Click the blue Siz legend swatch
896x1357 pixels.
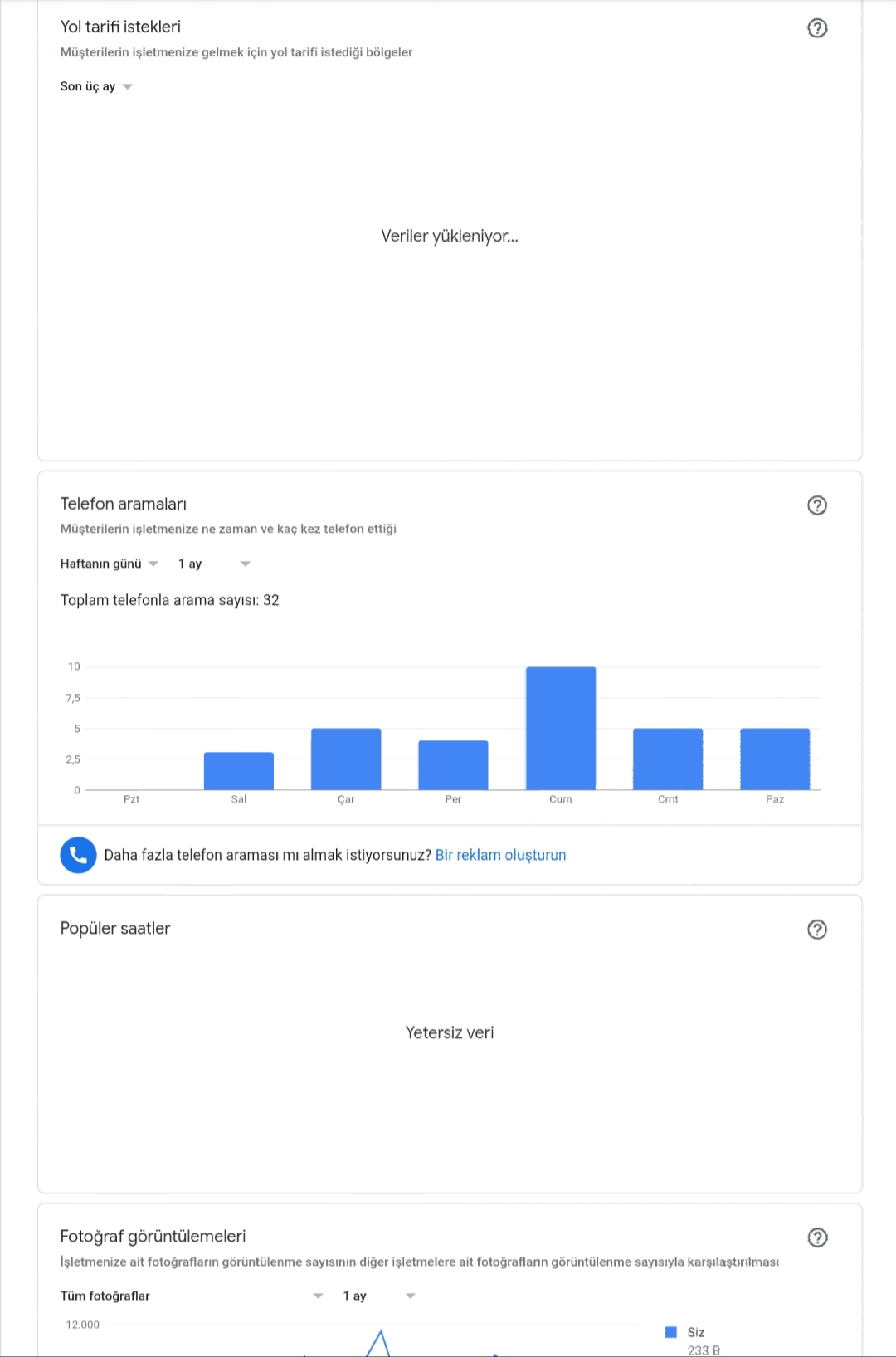pos(671,1332)
